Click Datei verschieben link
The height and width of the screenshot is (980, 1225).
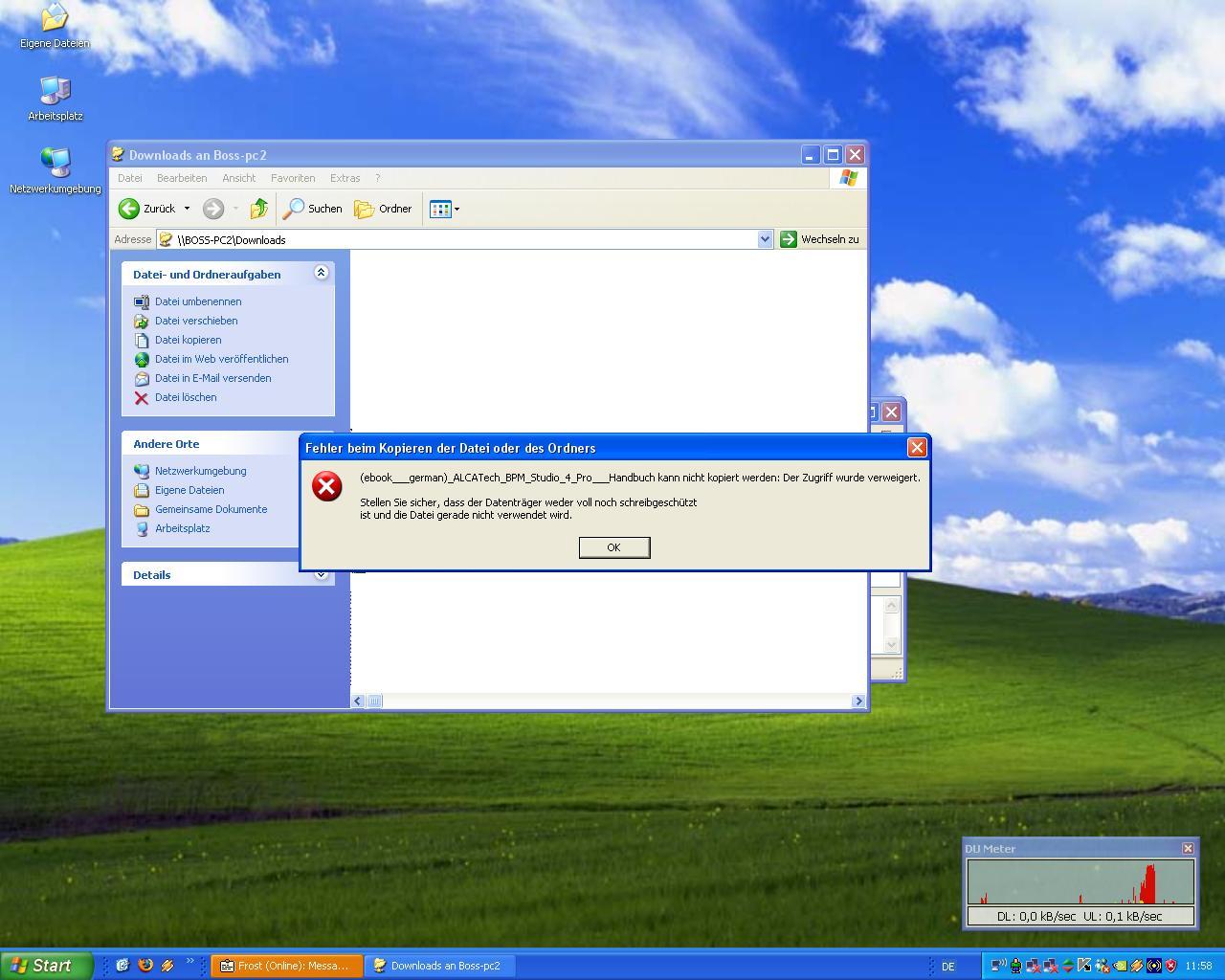pyautogui.click(x=196, y=321)
